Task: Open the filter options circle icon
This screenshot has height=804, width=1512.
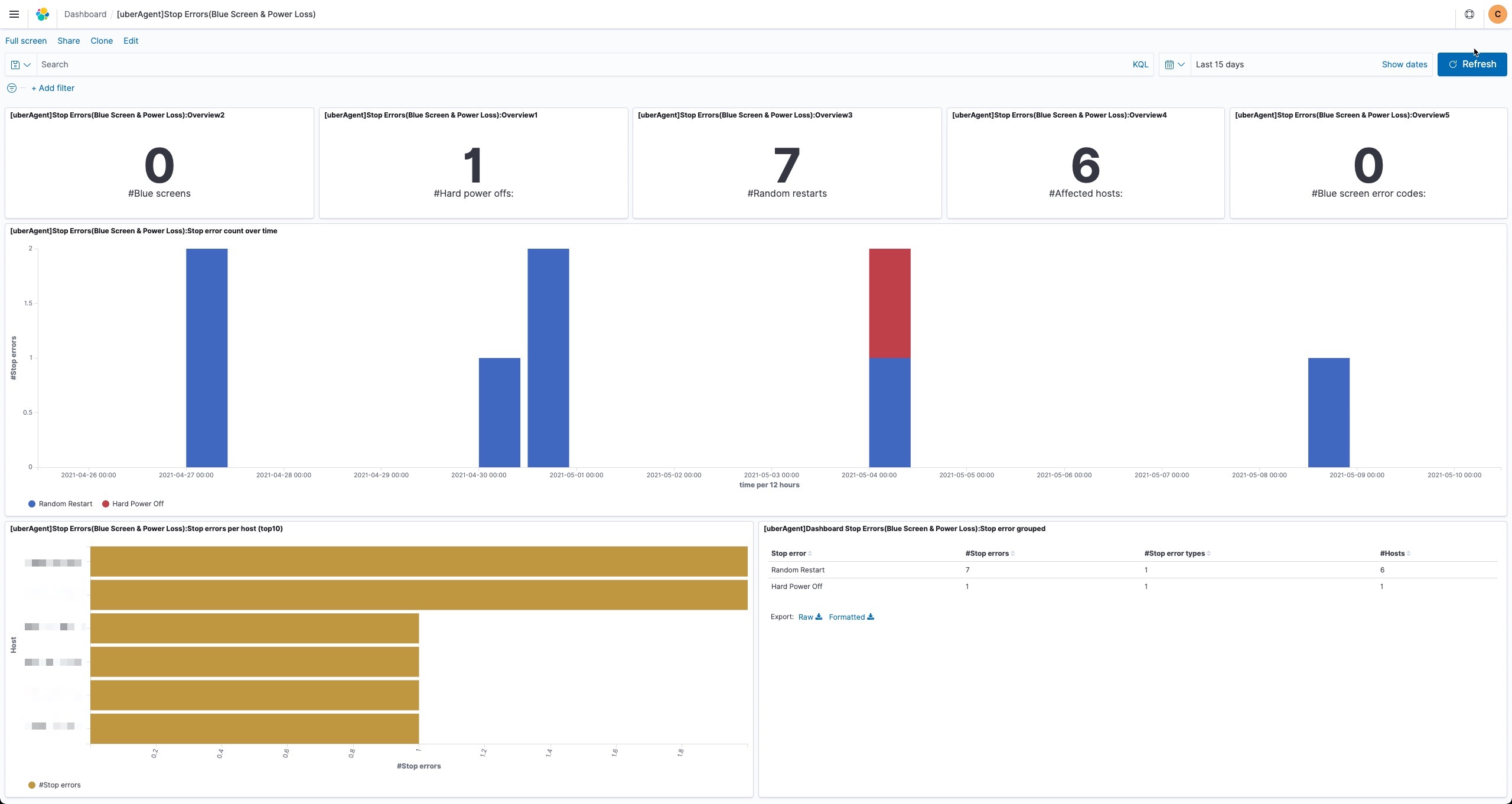Action: 11,88
